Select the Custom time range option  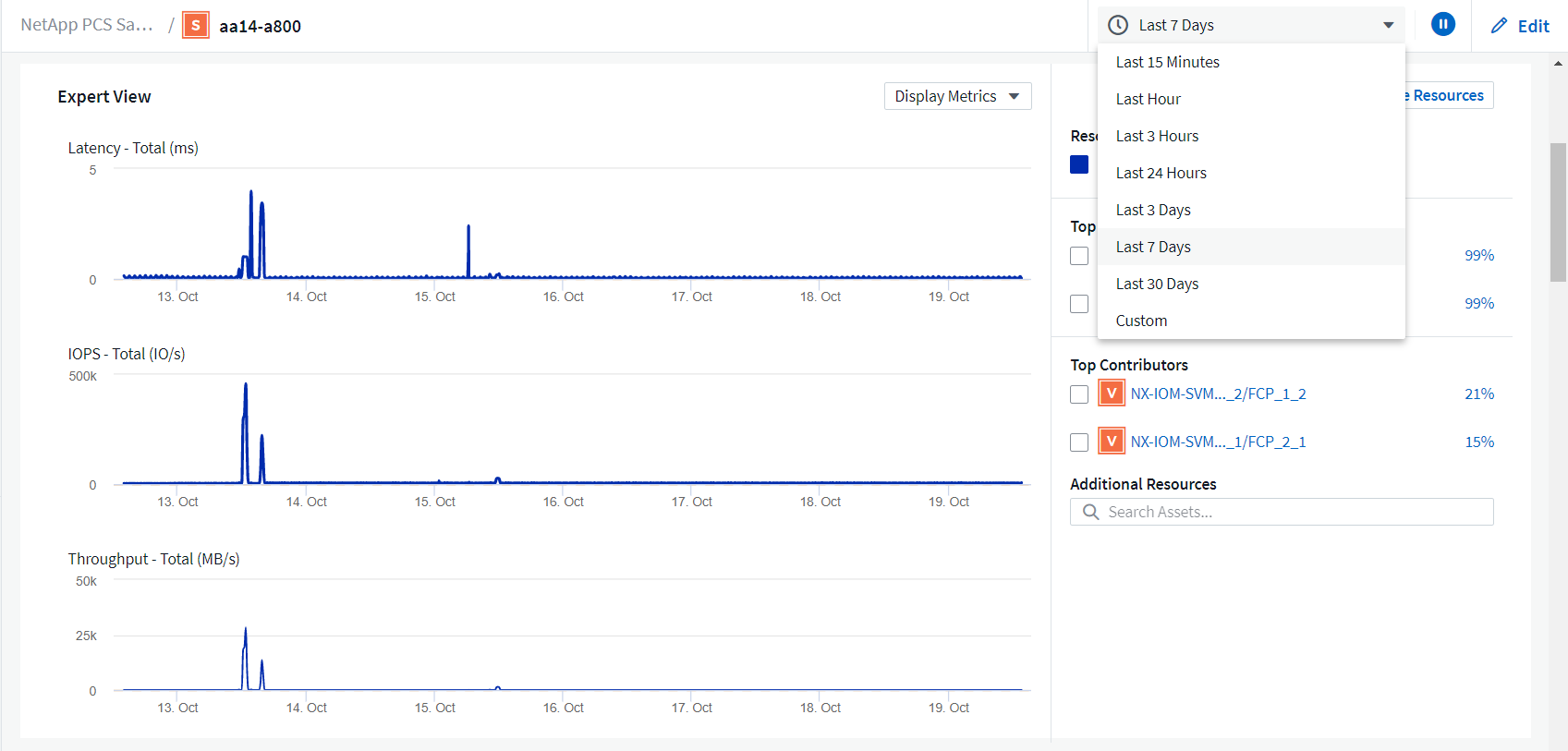tap(1141, 321)
